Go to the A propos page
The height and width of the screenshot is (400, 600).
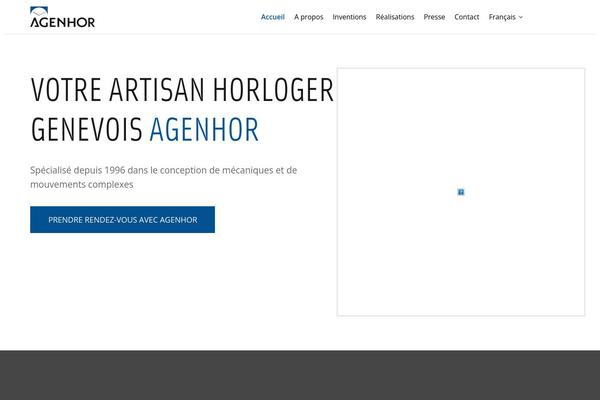click(x=308, y=17)
